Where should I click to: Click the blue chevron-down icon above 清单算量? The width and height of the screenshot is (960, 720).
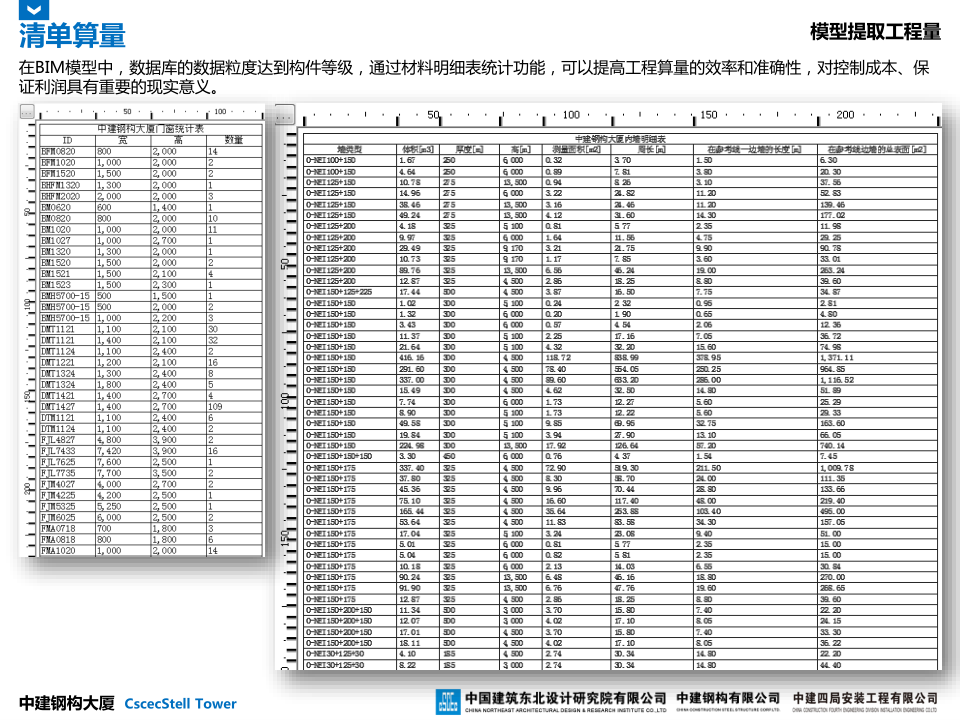click(34, 9)
